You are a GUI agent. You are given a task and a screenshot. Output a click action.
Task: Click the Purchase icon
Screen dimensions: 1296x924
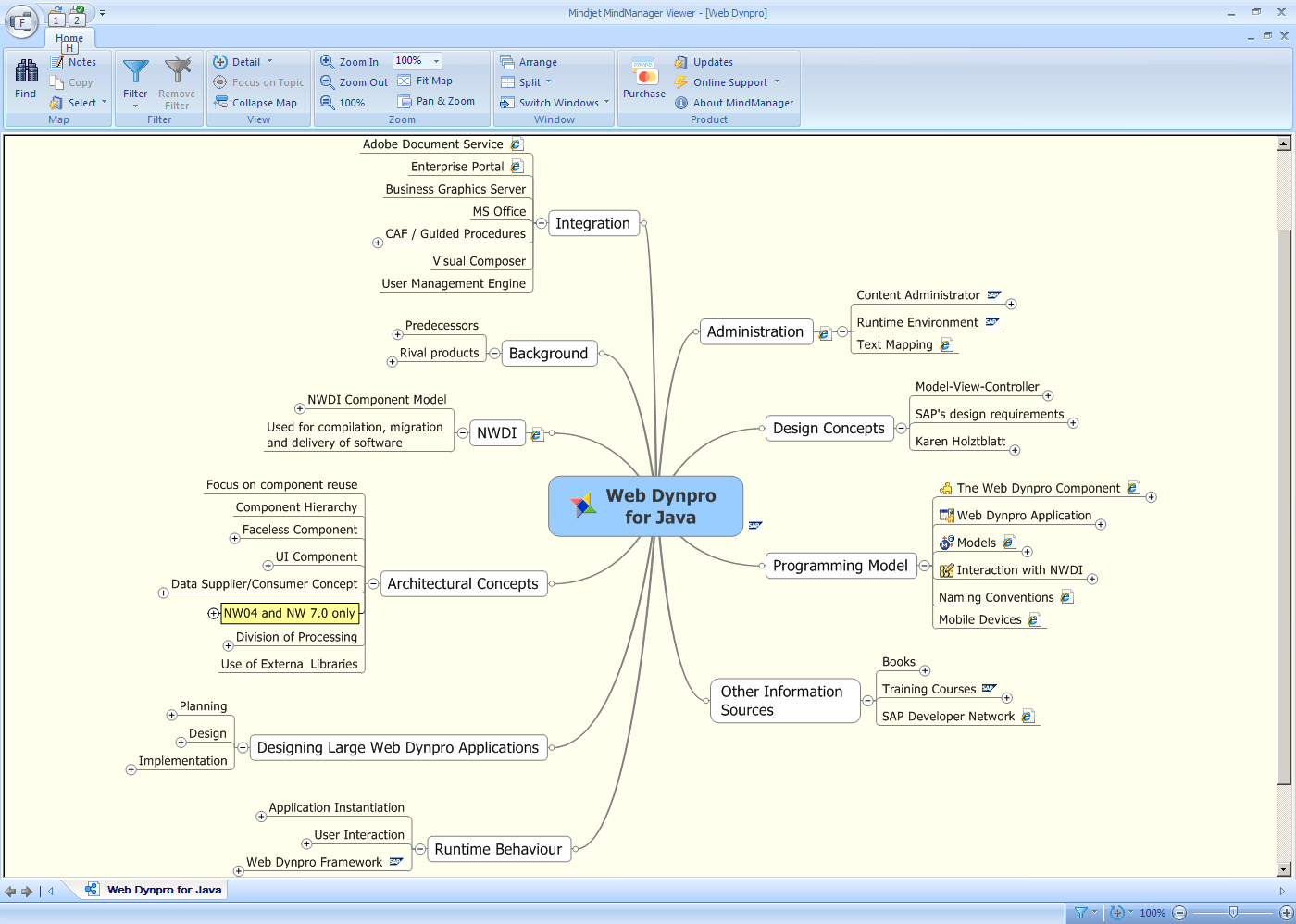coord(643,74)
